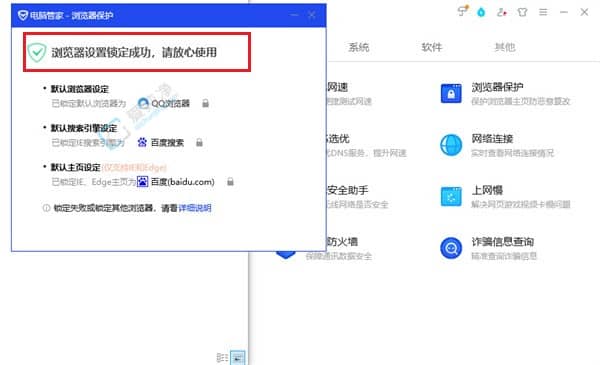The height and width of the screenshot is (365, 600).
Task: Click the 诈骗信息查询 tool title
Action: [x=502, y=242]
